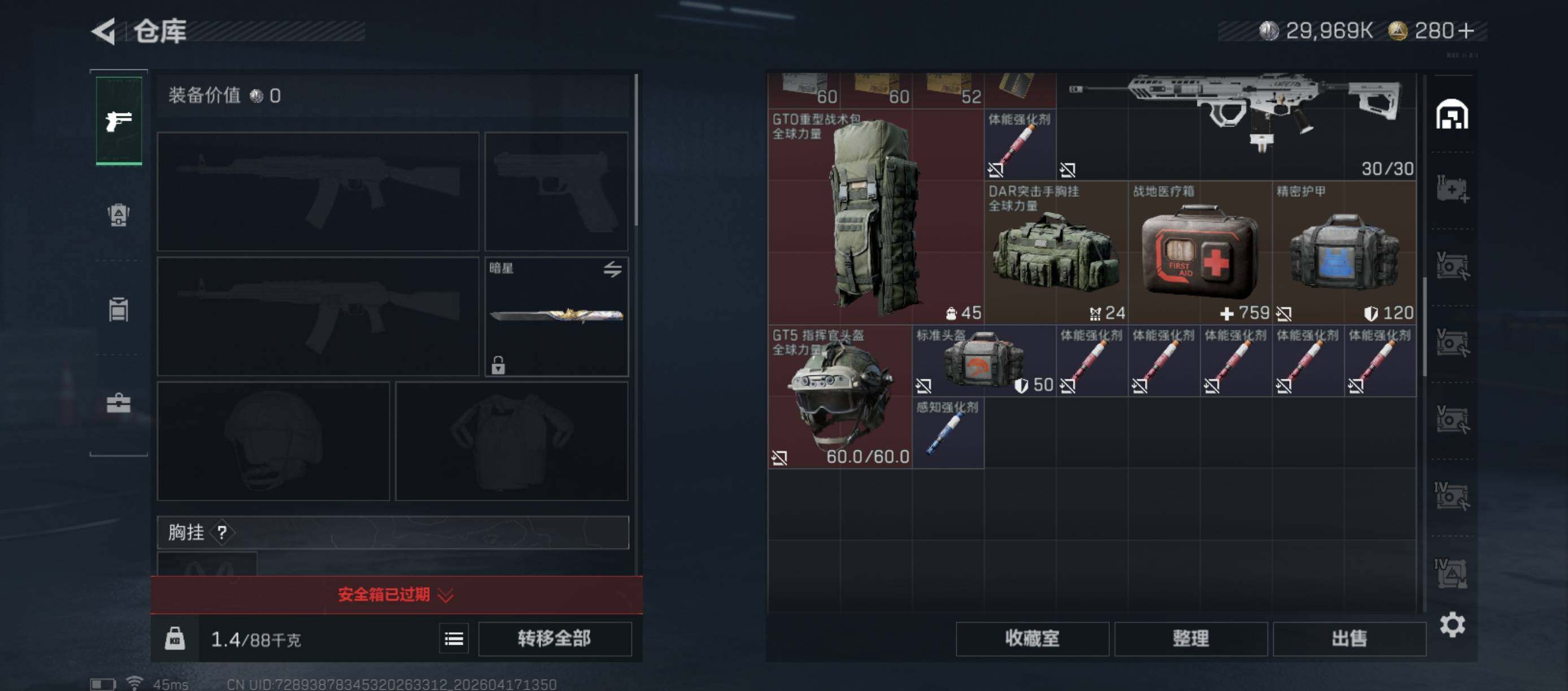The image size is (1568, 691).
Task: Click the 整理 sort button
Action: pyautogui.click(x=1191, y=638)
